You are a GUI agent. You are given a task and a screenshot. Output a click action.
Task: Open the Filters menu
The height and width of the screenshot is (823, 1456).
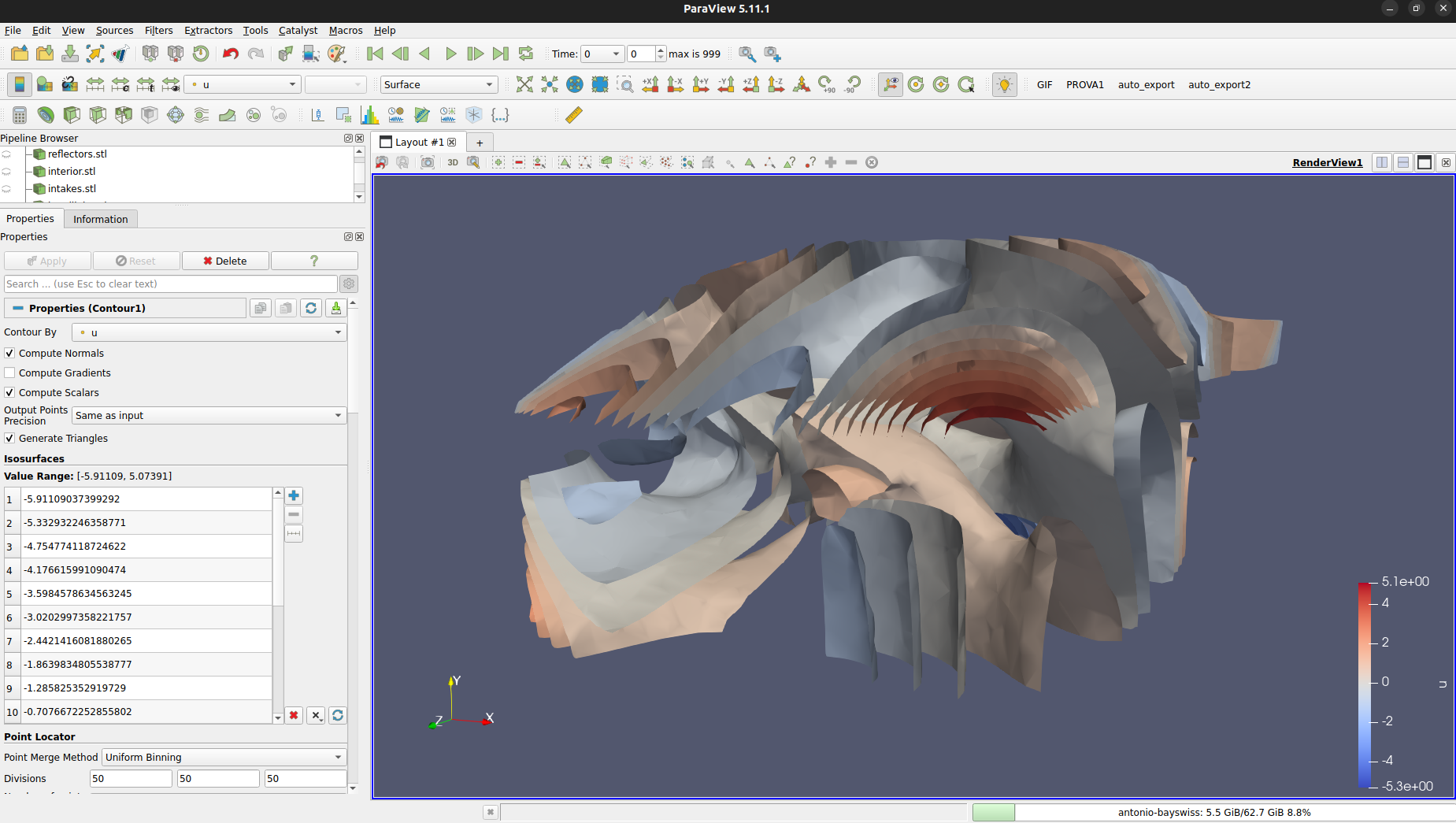[158, 30]
